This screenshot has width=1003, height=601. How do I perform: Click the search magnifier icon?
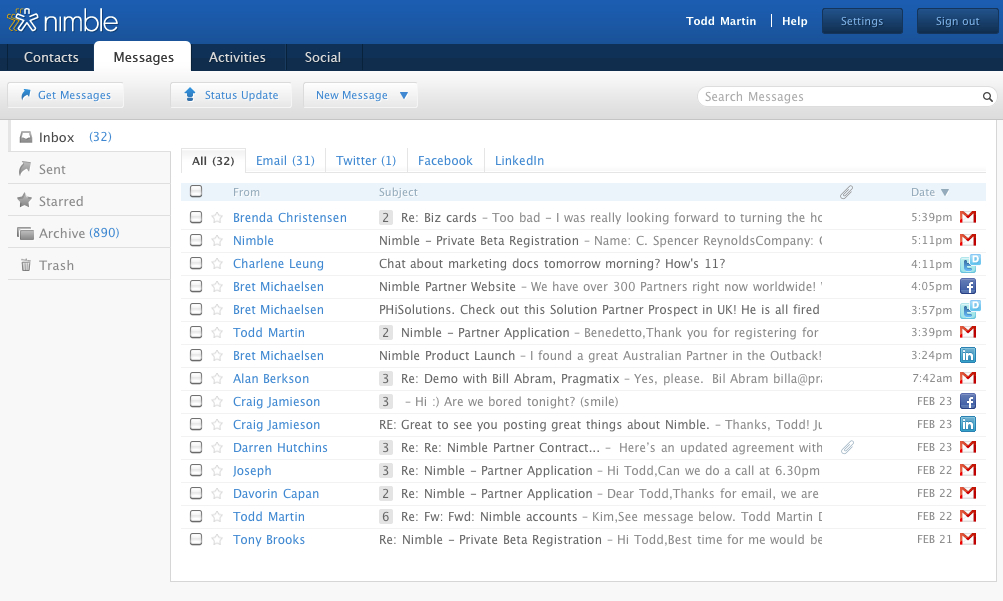point(987,97)
